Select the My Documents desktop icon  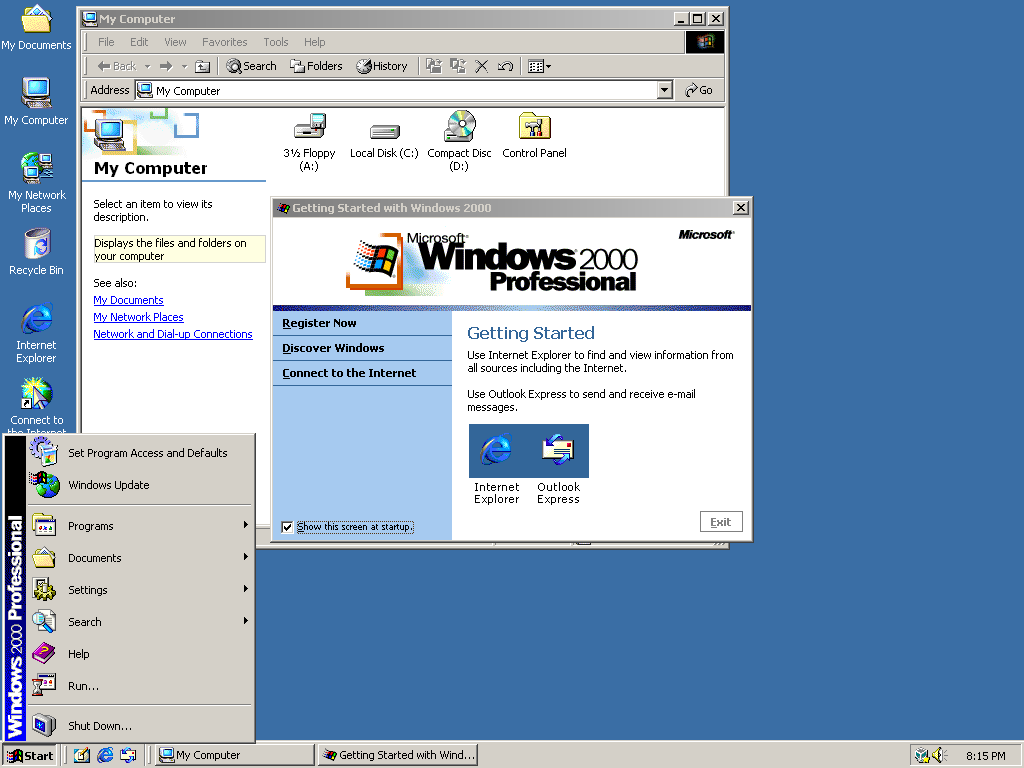(x=36, y=27)
